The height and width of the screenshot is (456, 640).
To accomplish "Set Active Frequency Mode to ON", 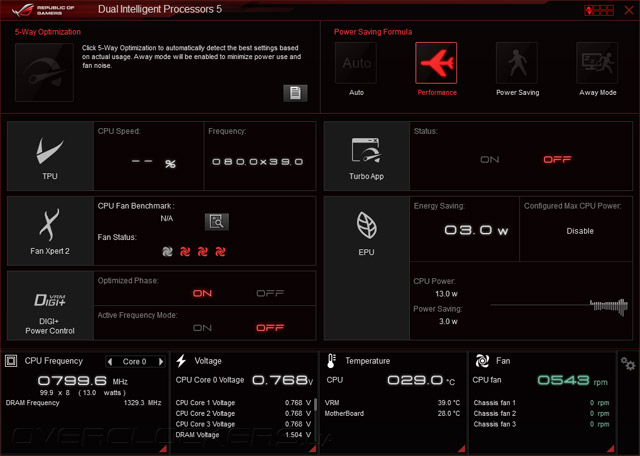I will point(202,328).
